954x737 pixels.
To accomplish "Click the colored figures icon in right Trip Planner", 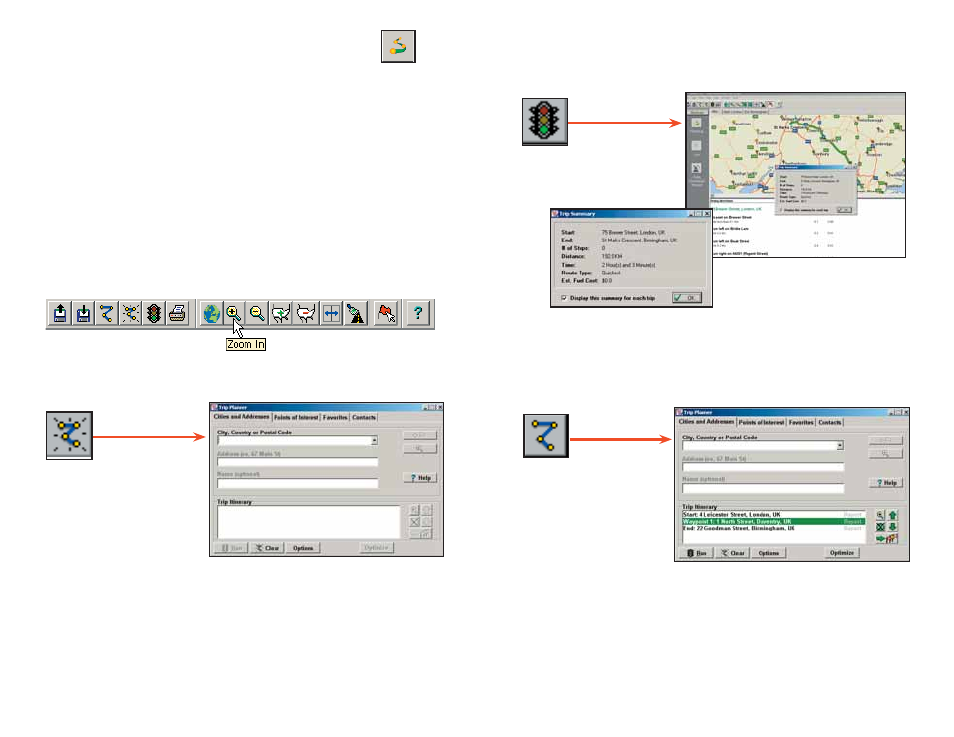I will click(x=893, y=539).
